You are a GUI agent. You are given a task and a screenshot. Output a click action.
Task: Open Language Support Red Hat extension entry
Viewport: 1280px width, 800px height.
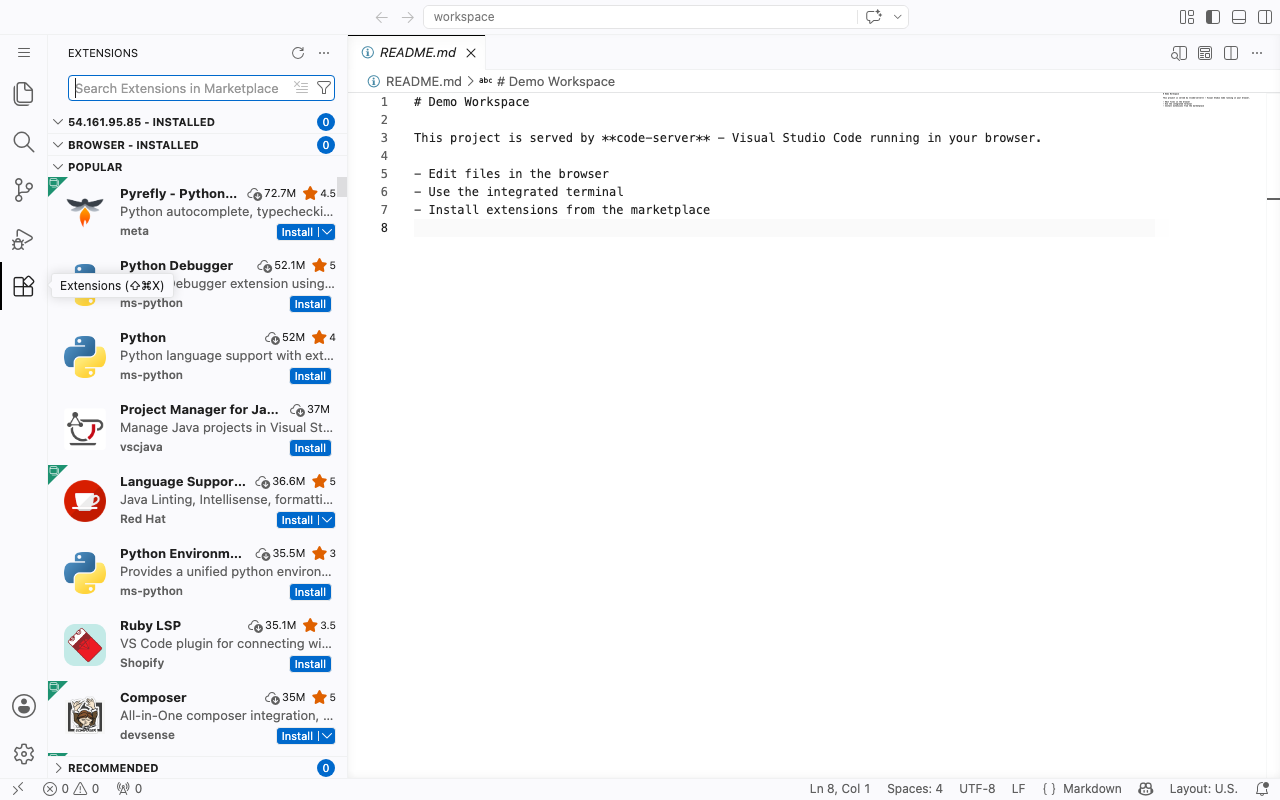pos(198,500)
